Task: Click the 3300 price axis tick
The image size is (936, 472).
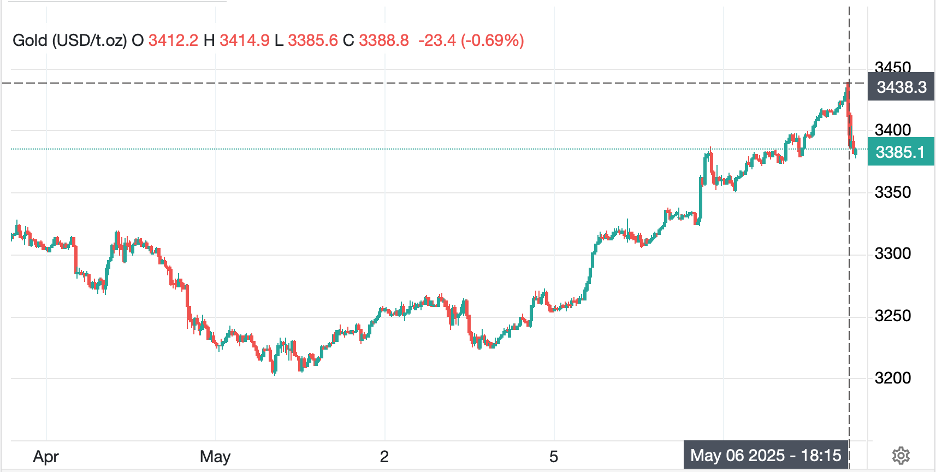Action: pos(893,254)
